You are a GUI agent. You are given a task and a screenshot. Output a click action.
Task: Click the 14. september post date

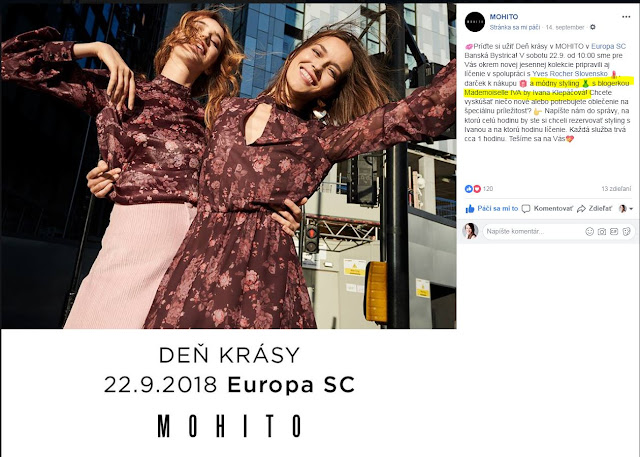click(565, 27)
